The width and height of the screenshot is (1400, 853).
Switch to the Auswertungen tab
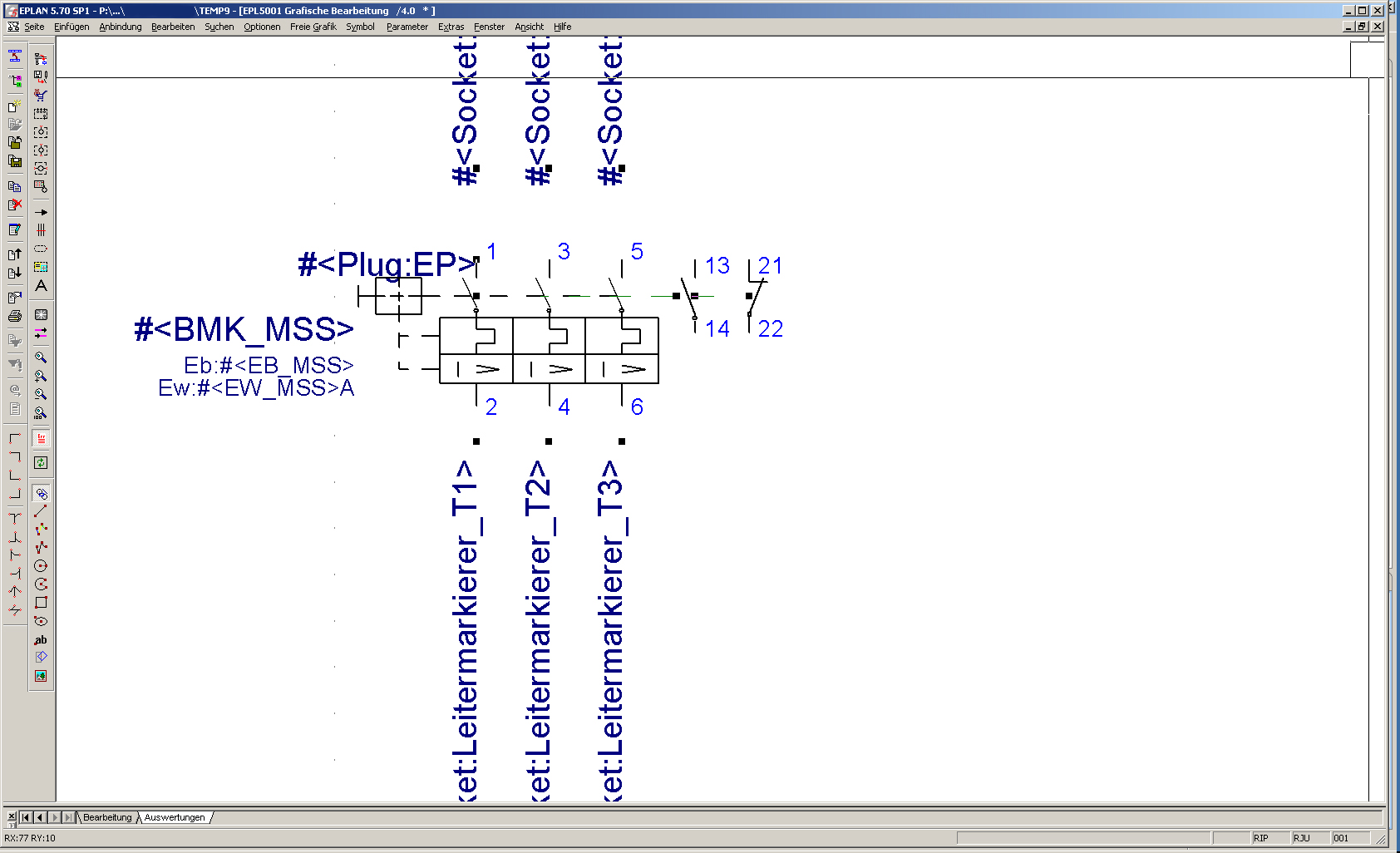pos(175,817)
